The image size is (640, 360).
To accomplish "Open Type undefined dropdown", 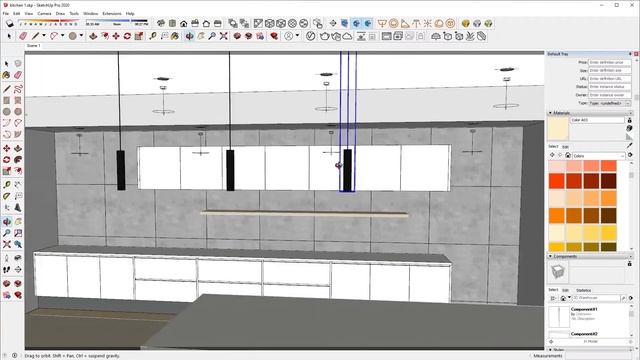I will (x=609, y=103).
